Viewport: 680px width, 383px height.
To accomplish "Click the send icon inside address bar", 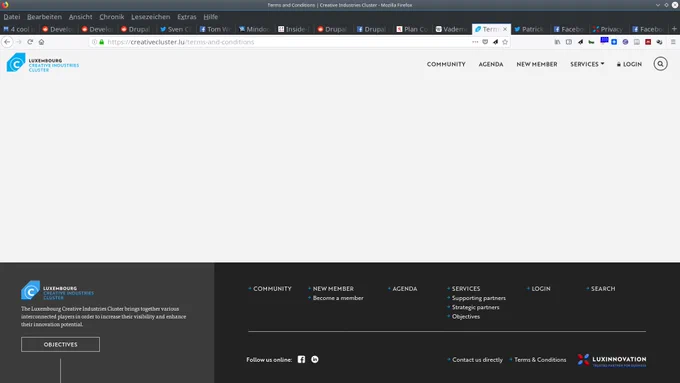I will coord(495,42).
